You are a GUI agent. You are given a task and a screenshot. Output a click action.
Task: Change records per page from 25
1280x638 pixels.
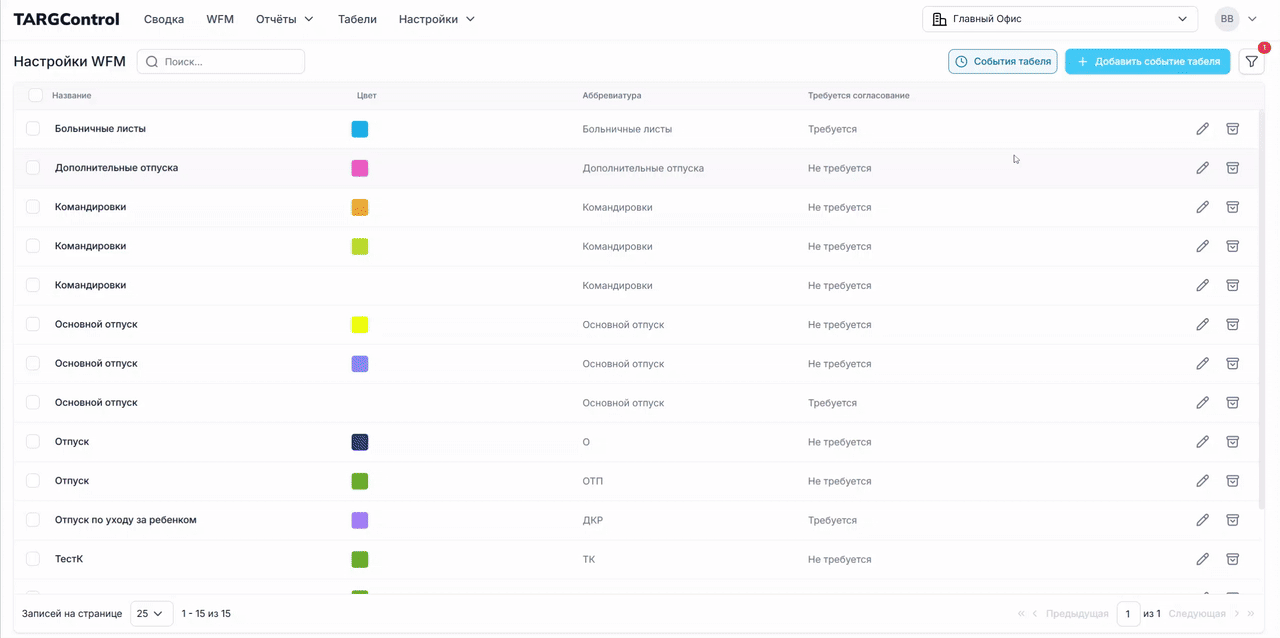pos(151,613)
